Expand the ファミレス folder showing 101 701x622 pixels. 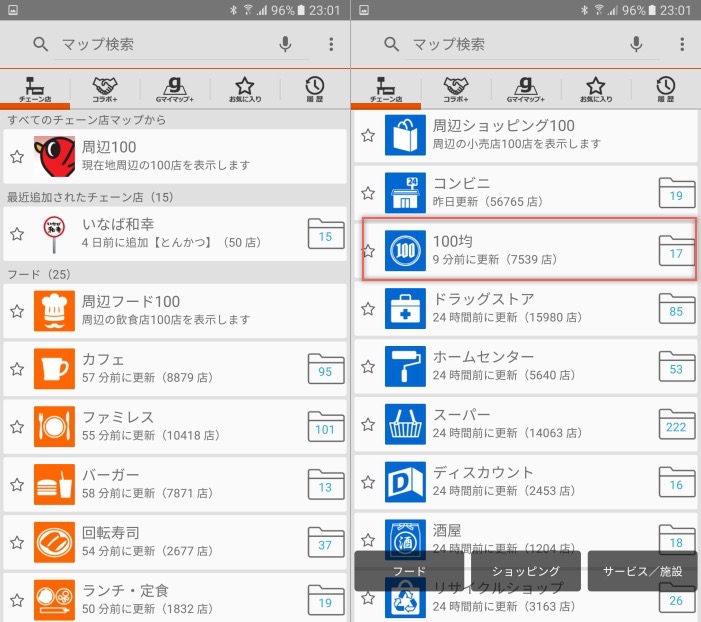tap(326, 427)
